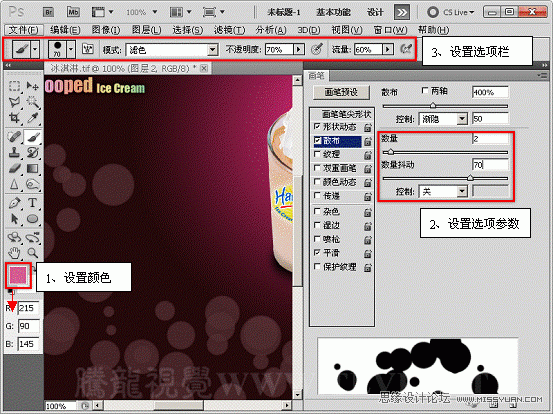Enable the 传递 checkbox
553x414 pixels.
tap(317, 196)
